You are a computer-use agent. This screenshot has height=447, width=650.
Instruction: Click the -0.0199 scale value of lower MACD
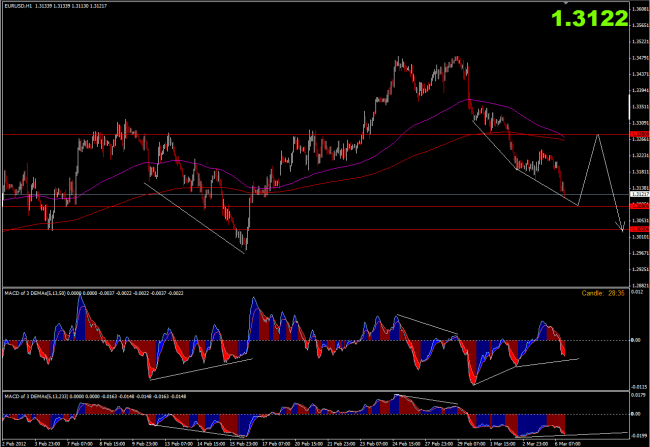coord(639,436)
